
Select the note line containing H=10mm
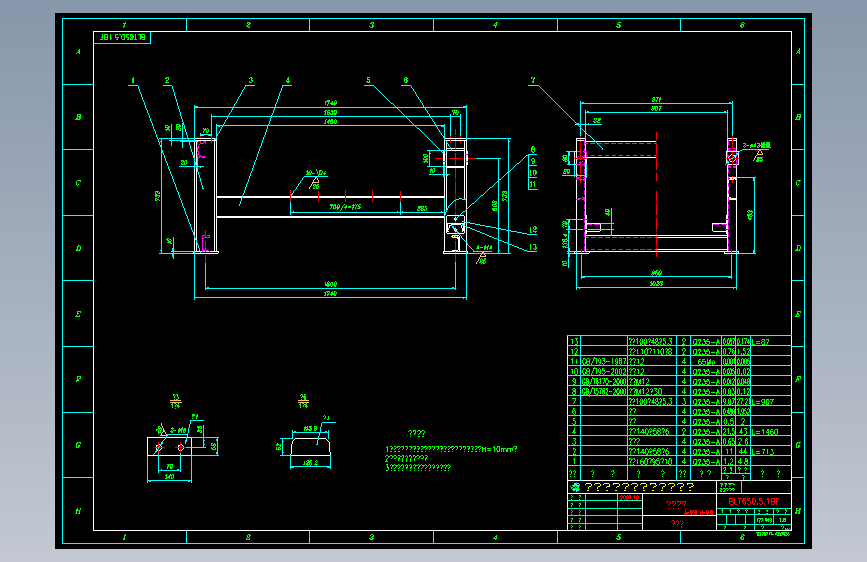coord(451,449)
